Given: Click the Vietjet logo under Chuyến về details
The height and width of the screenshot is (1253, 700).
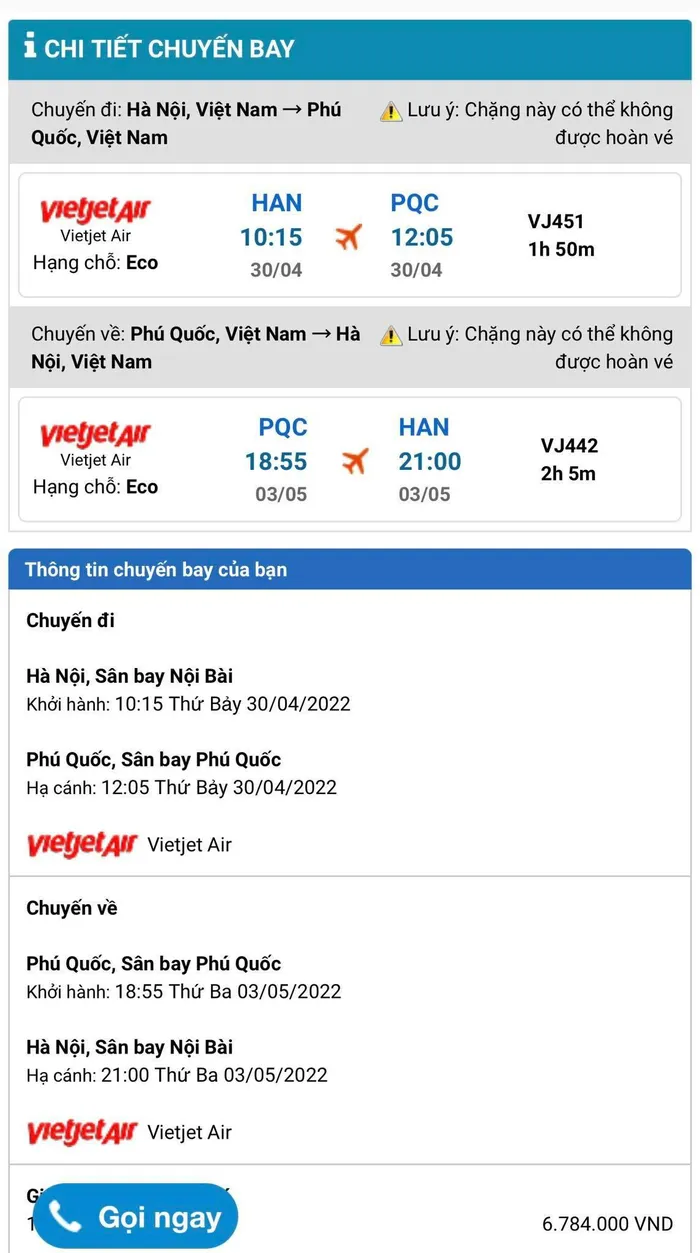Looking at the screenshot, I should pyautogui.click(x=81, y=1133).
